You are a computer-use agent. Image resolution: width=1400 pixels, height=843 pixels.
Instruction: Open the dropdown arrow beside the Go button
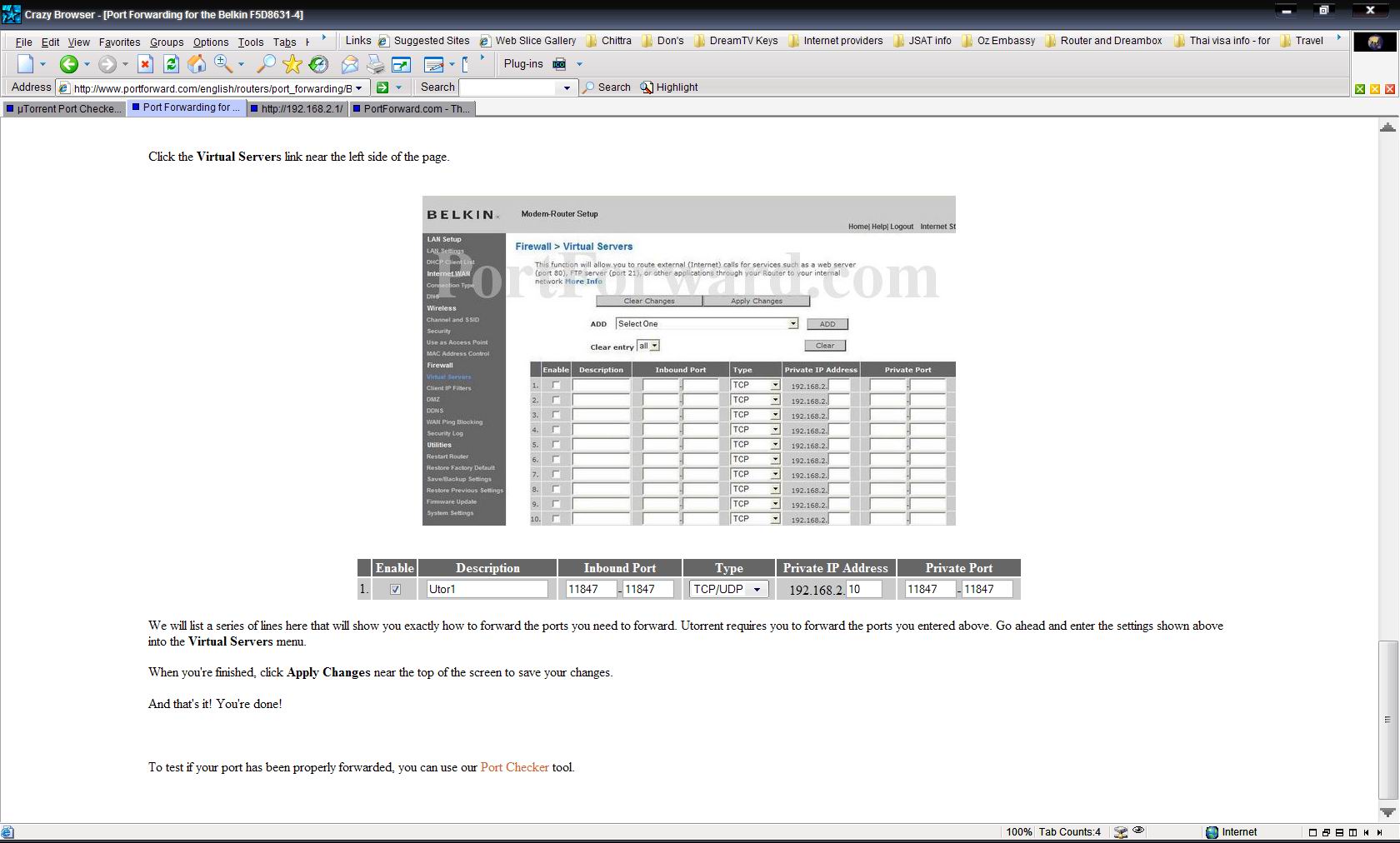(x=399, y=87)
